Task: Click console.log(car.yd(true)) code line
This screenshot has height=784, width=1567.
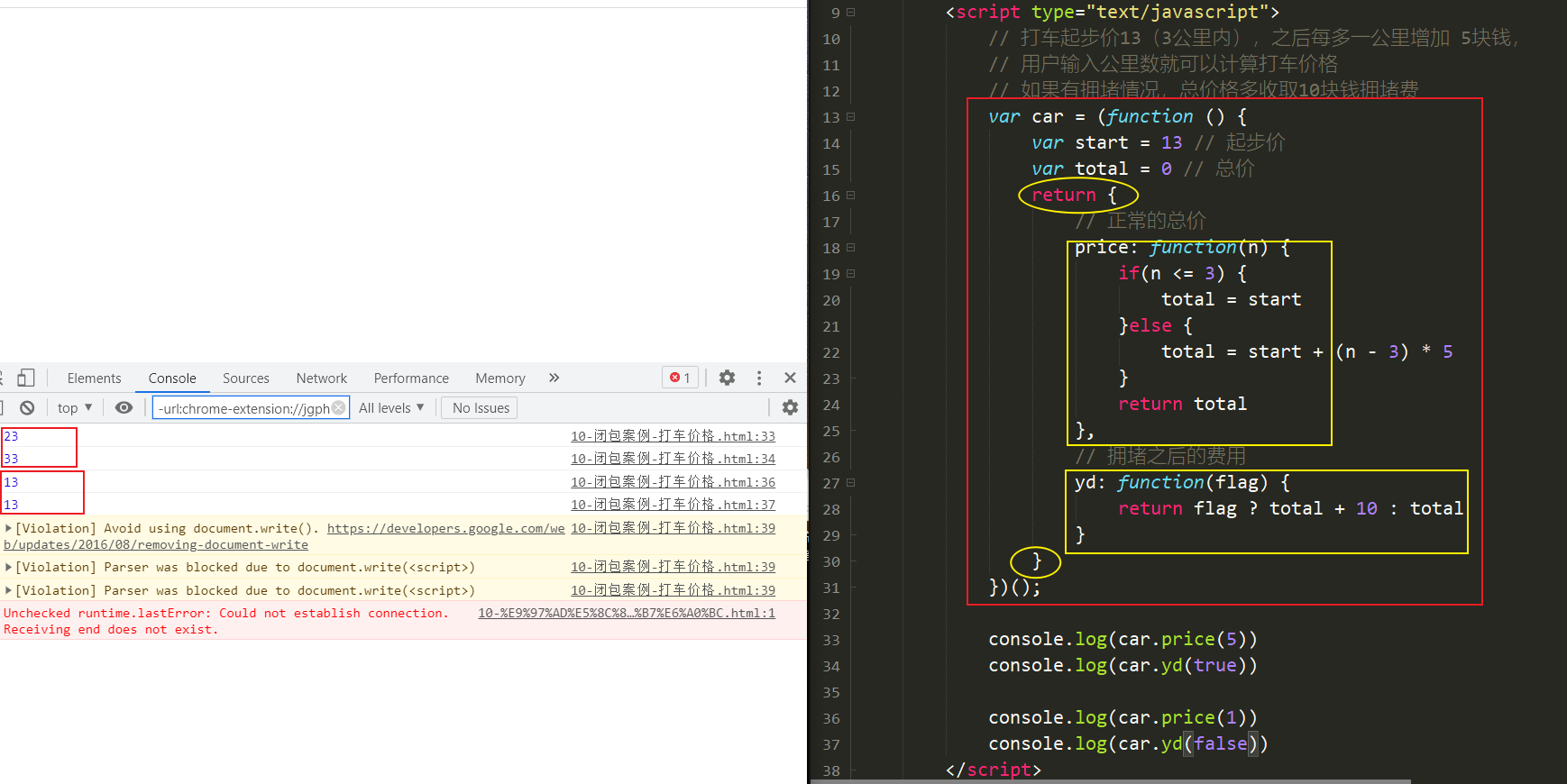Action: point(1123,665)
